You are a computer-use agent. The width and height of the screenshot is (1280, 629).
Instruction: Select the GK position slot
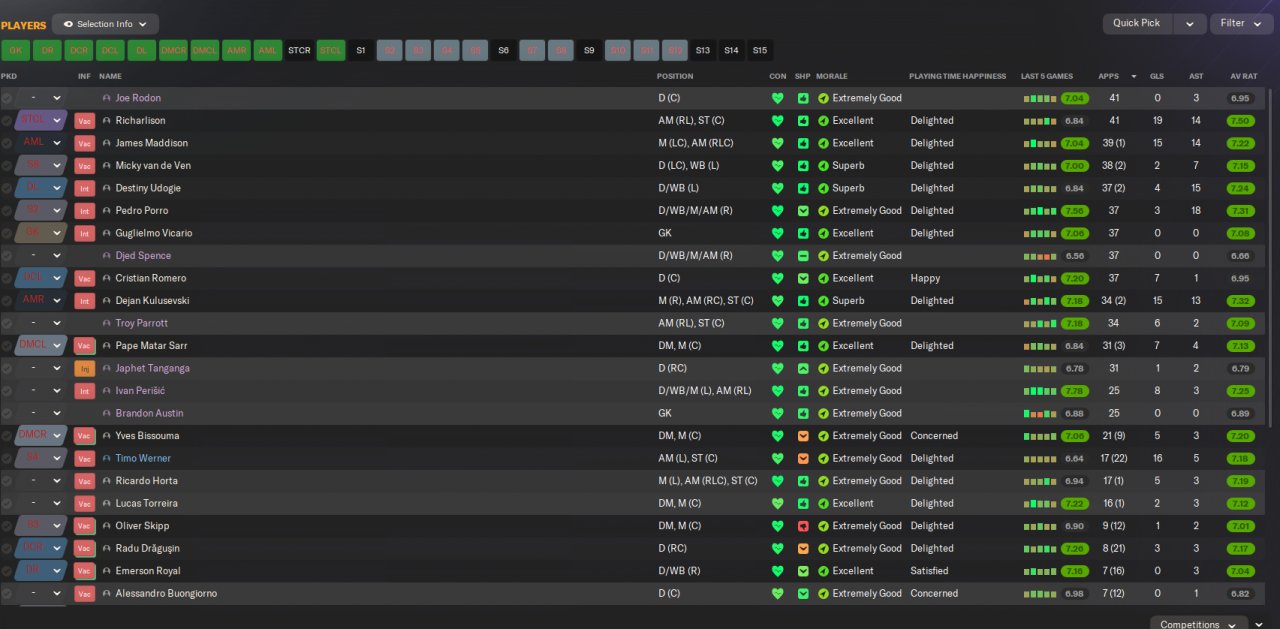pos(16,50)
